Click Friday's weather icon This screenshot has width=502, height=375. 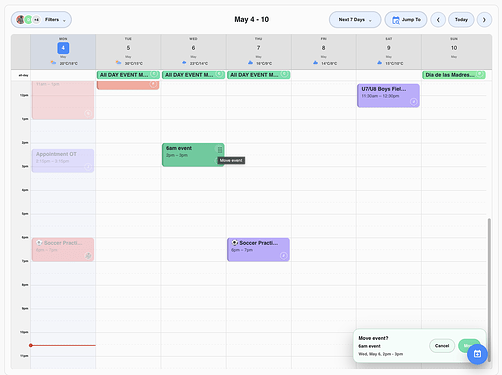(315, 63)
